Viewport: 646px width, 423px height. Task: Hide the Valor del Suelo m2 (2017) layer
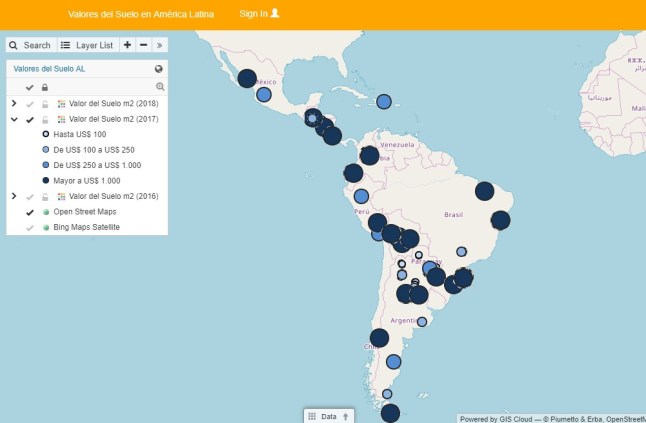pyautogui.click(x=30, y=119)
